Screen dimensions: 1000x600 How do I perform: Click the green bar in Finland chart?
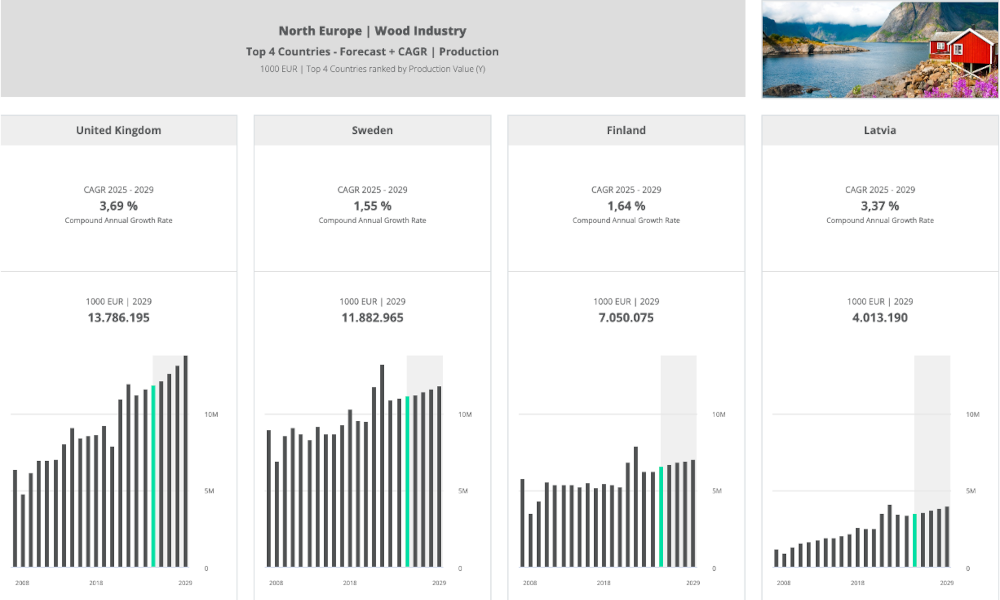pyautogui.click(x=661, y=517)
